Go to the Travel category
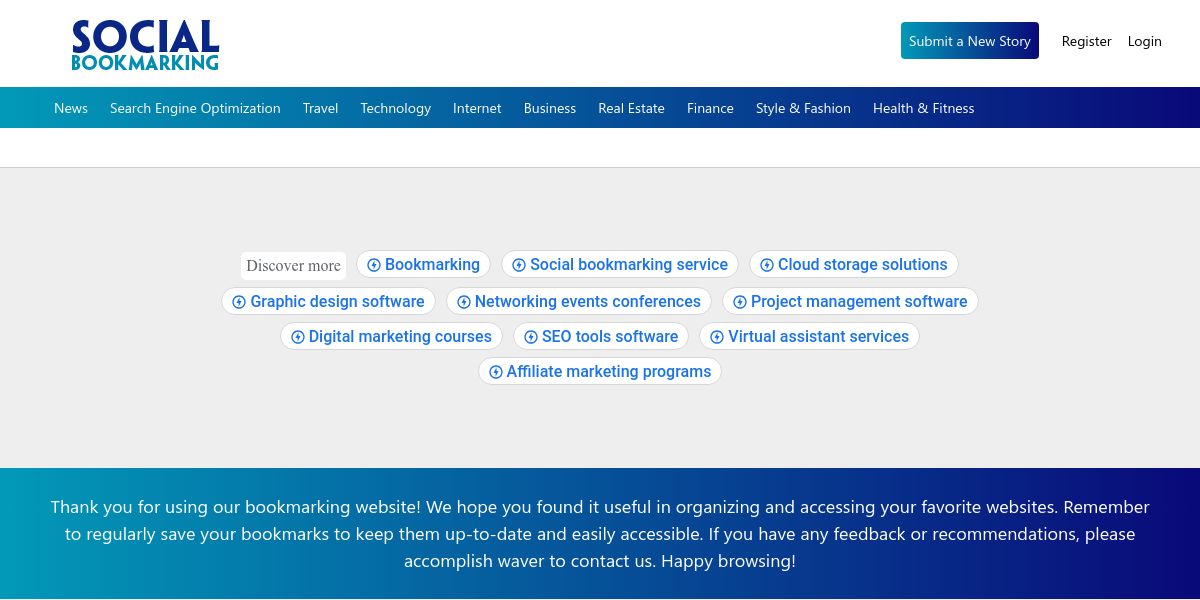The width and height of the screenshot is (1200, 600). 321,108
